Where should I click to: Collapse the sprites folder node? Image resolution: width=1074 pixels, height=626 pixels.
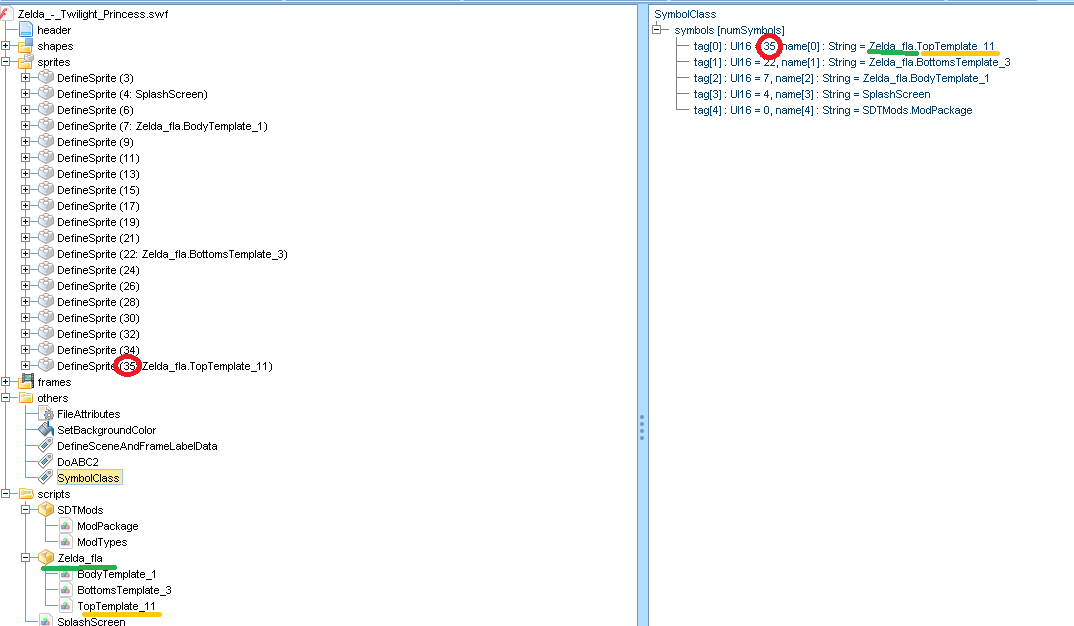pos(6,62)
